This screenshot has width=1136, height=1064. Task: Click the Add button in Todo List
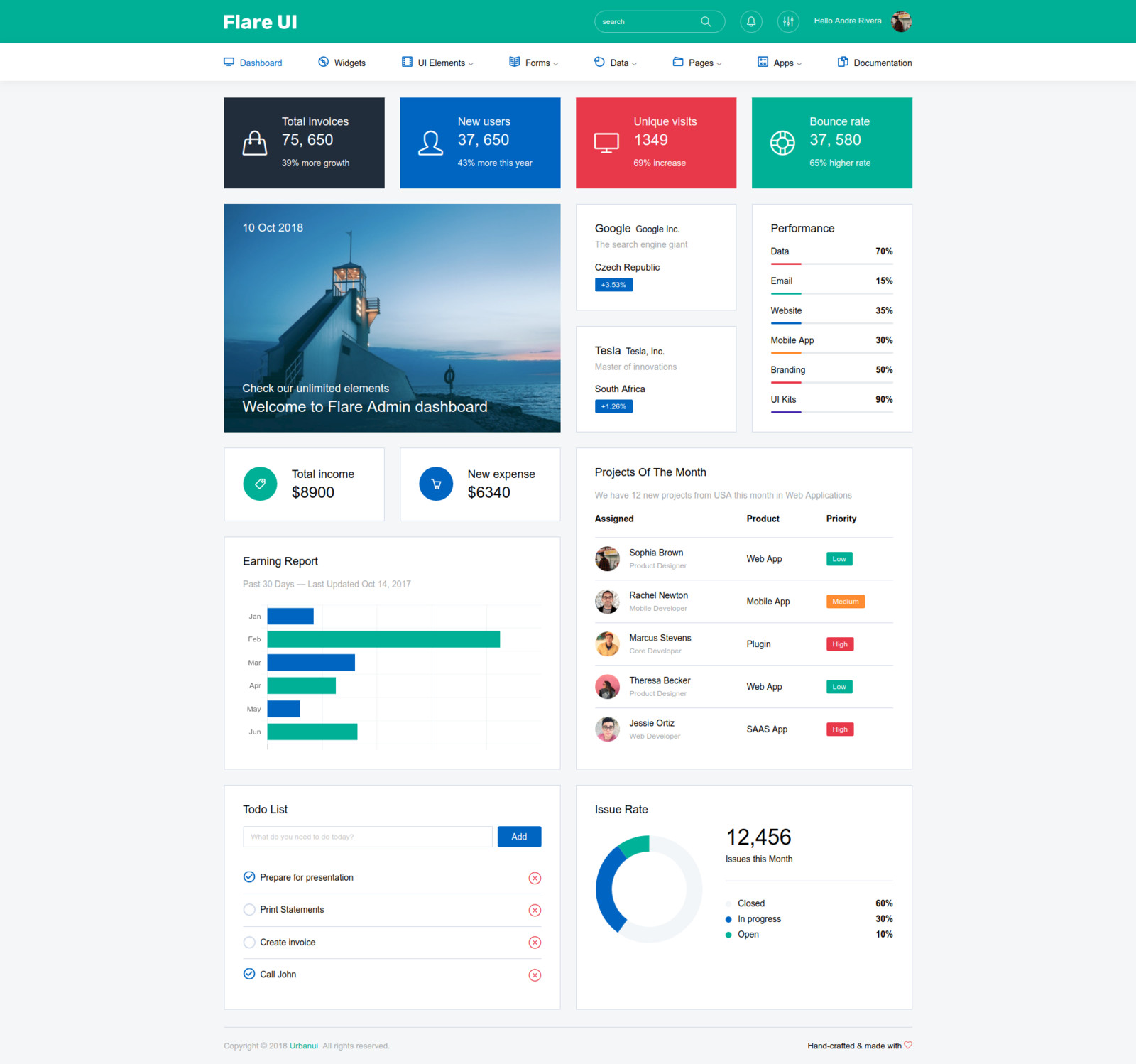519,836
